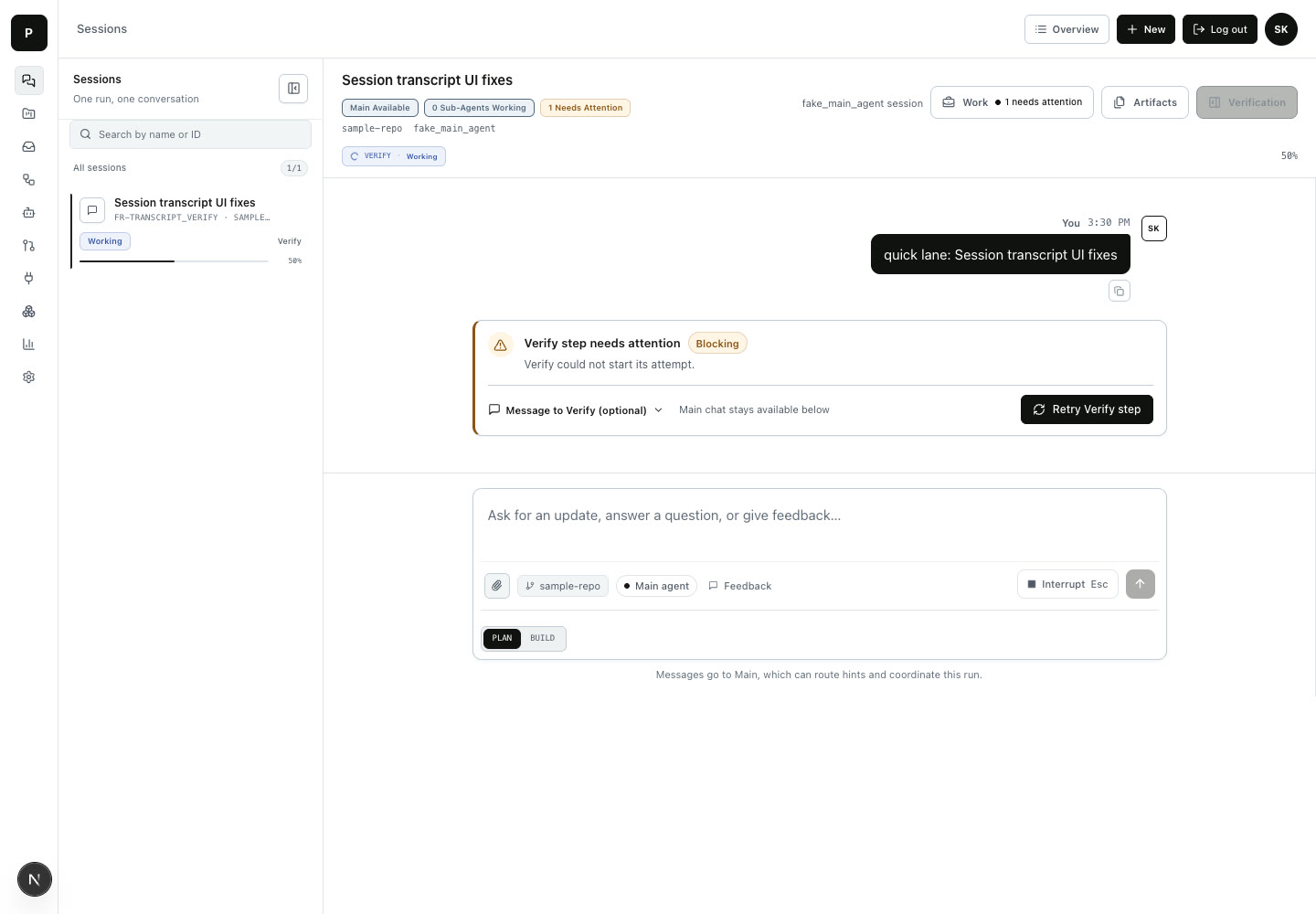Click the Ask for an update message box
The image size is (1316, 914).
[x=819, y=525]
